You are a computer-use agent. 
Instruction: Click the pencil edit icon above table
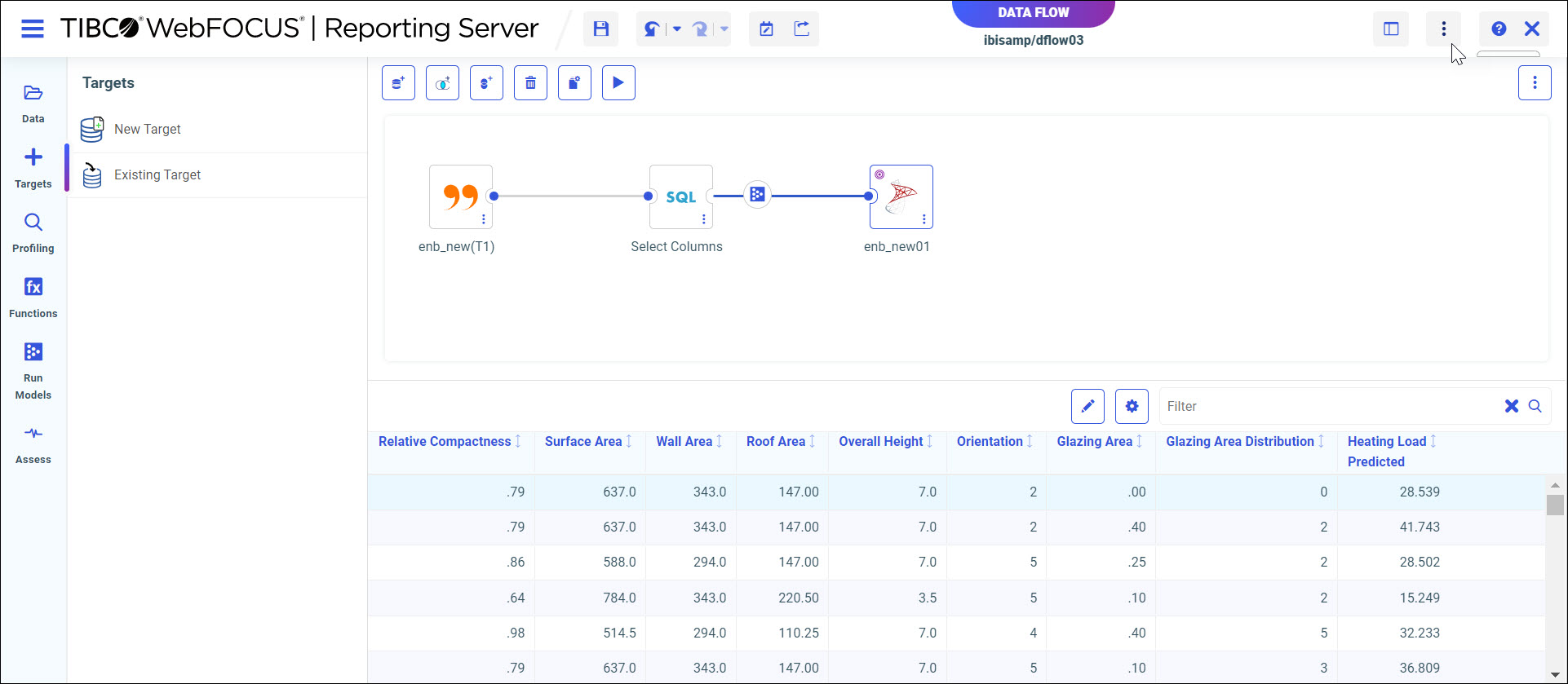(1087, 406)
